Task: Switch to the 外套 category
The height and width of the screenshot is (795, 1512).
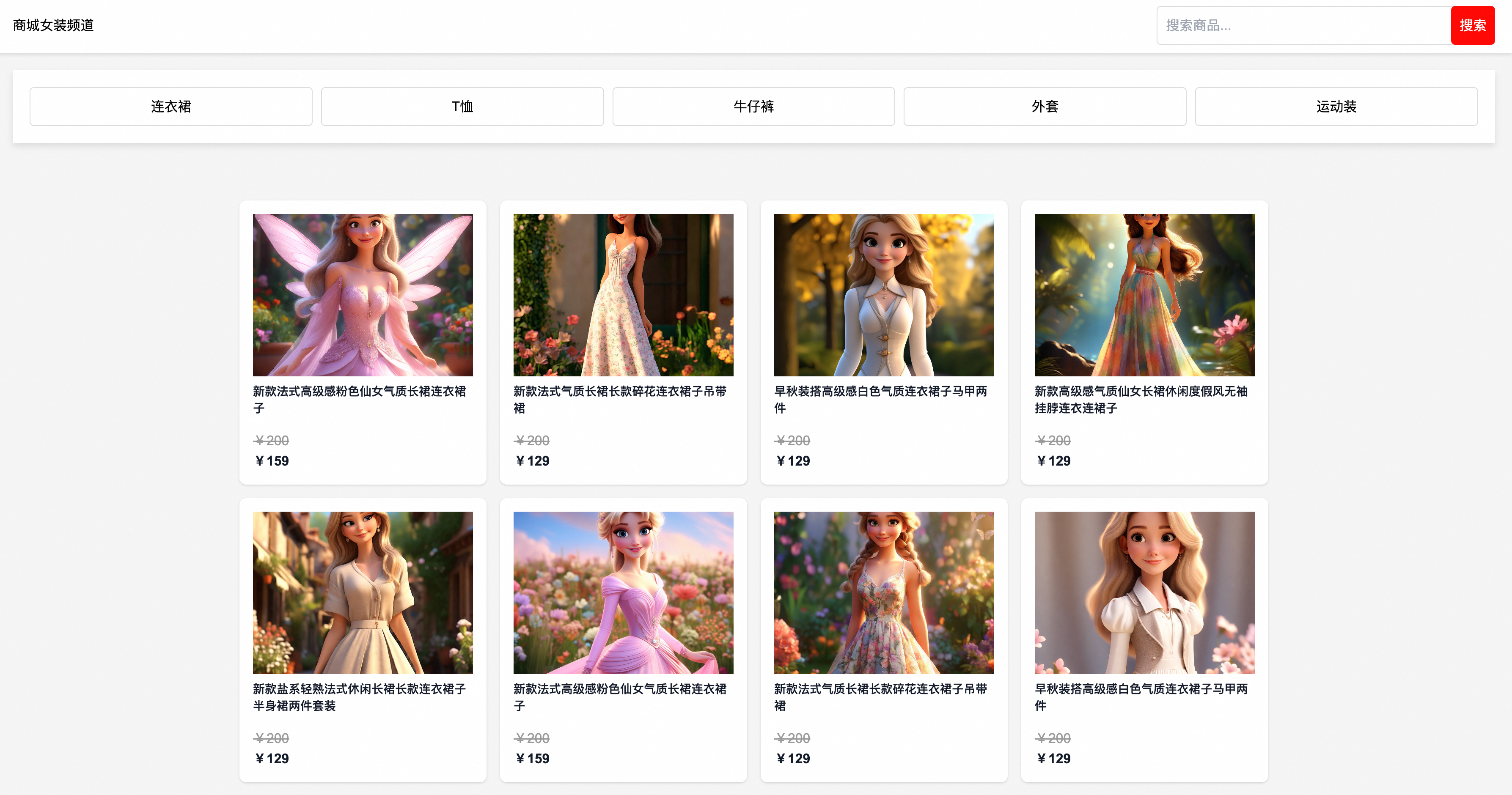Action: (x=1044, y=106)
